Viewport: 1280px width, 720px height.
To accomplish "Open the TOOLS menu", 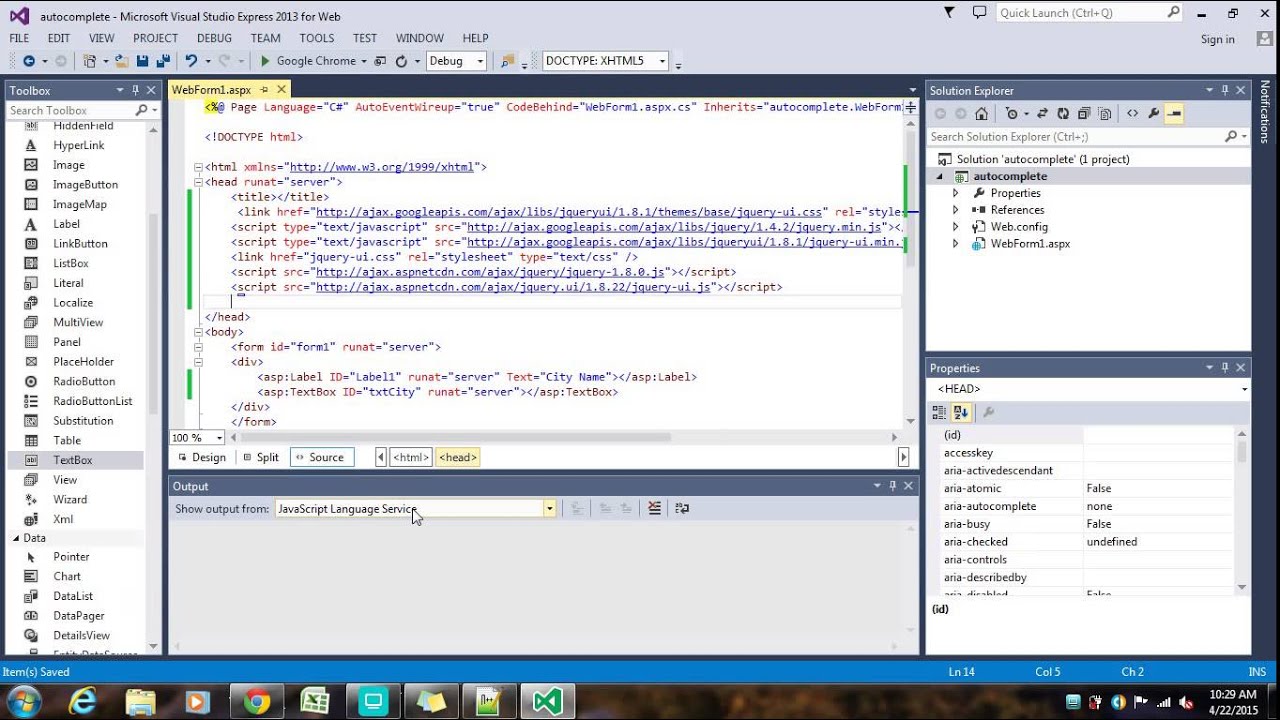I will 317,38.
